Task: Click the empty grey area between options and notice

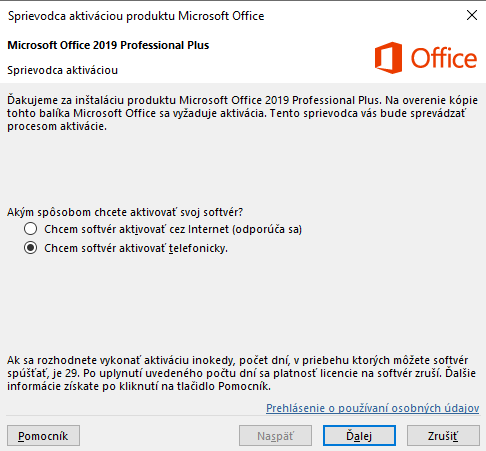Action: click(x=243, y=303)
